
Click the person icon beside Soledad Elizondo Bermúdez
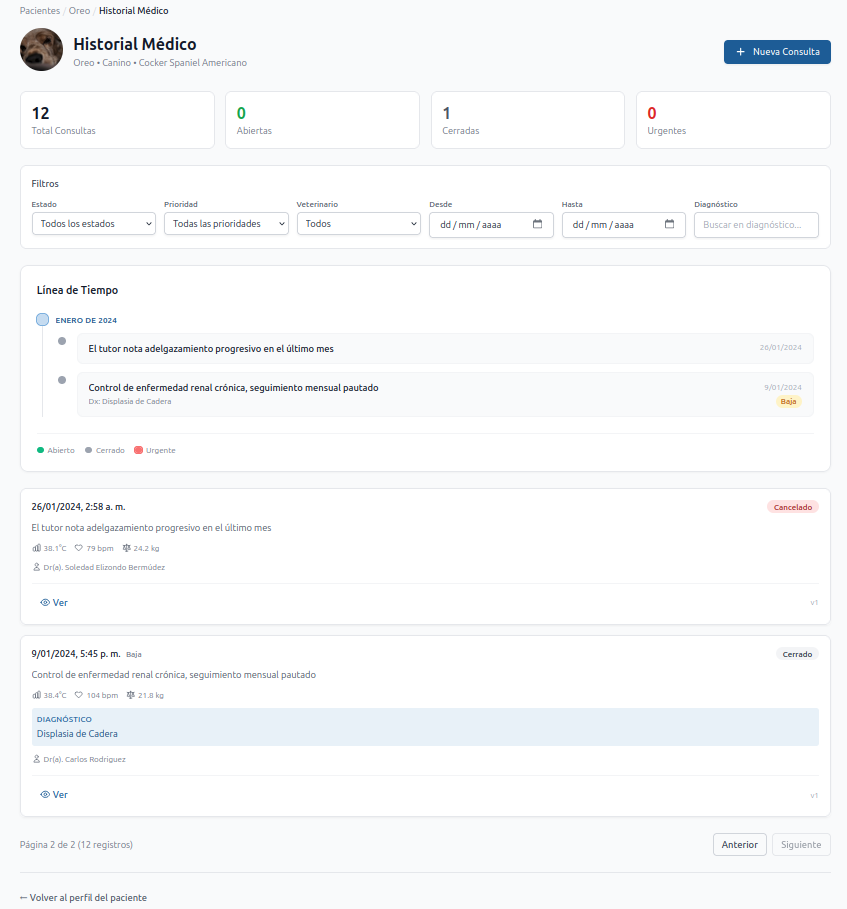(37, 567)
